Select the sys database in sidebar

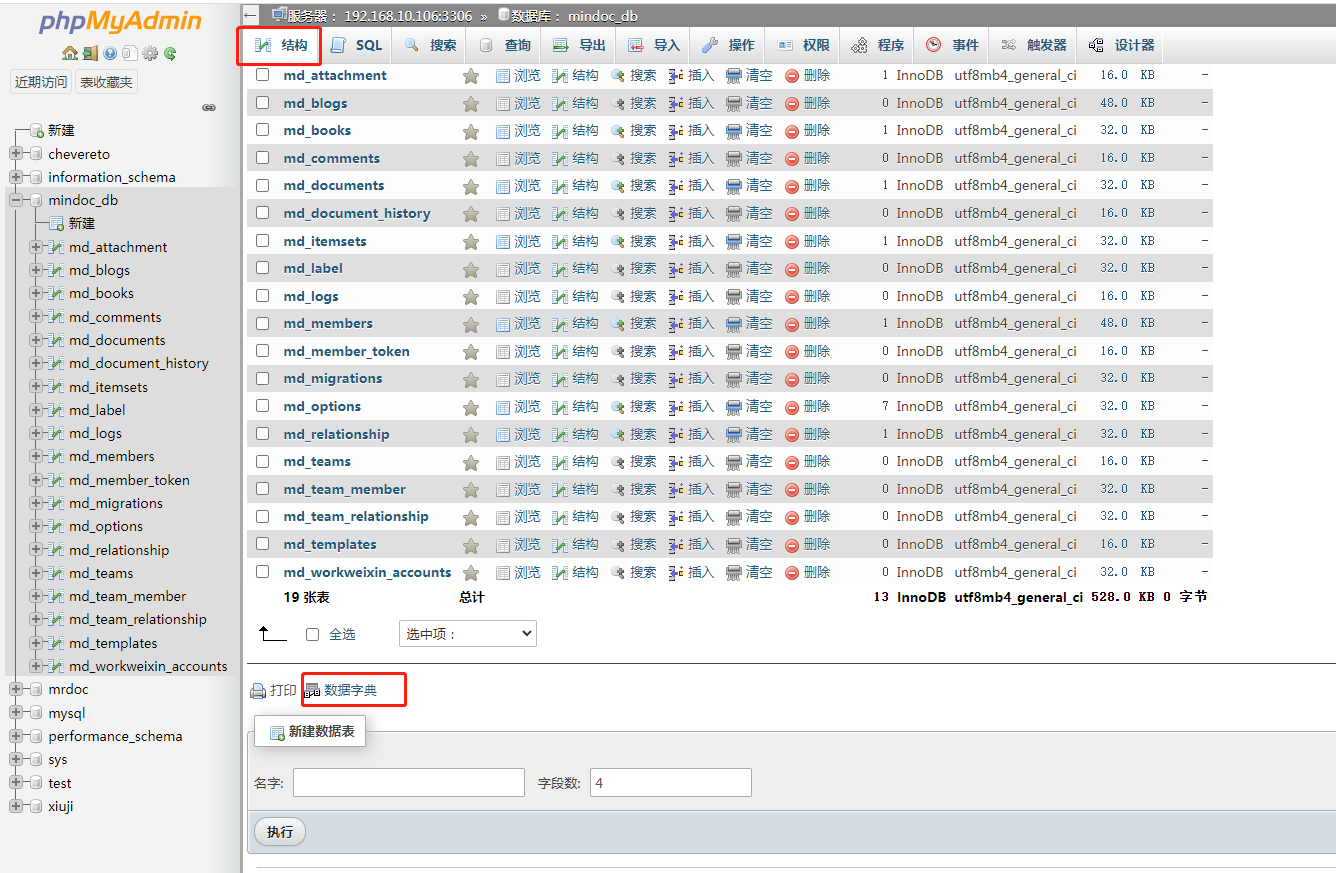[58, 760]
